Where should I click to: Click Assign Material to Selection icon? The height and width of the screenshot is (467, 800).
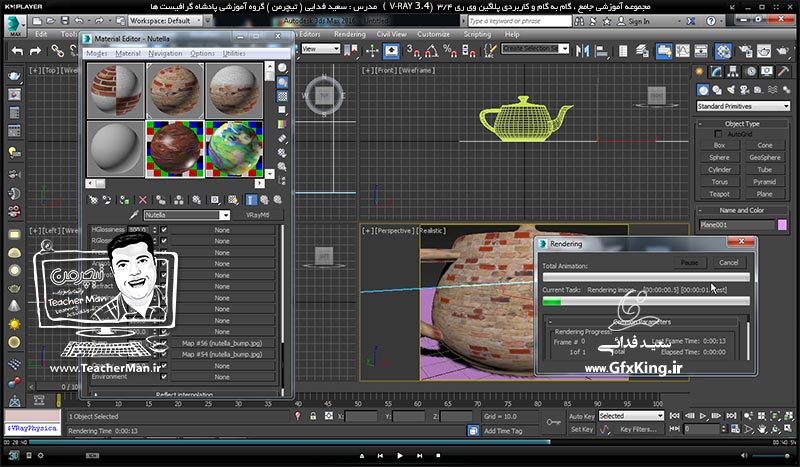tap(124, 200)
